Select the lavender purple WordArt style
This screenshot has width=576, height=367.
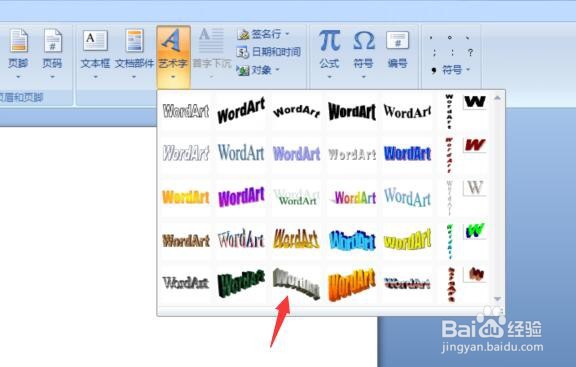coord(296,153)
